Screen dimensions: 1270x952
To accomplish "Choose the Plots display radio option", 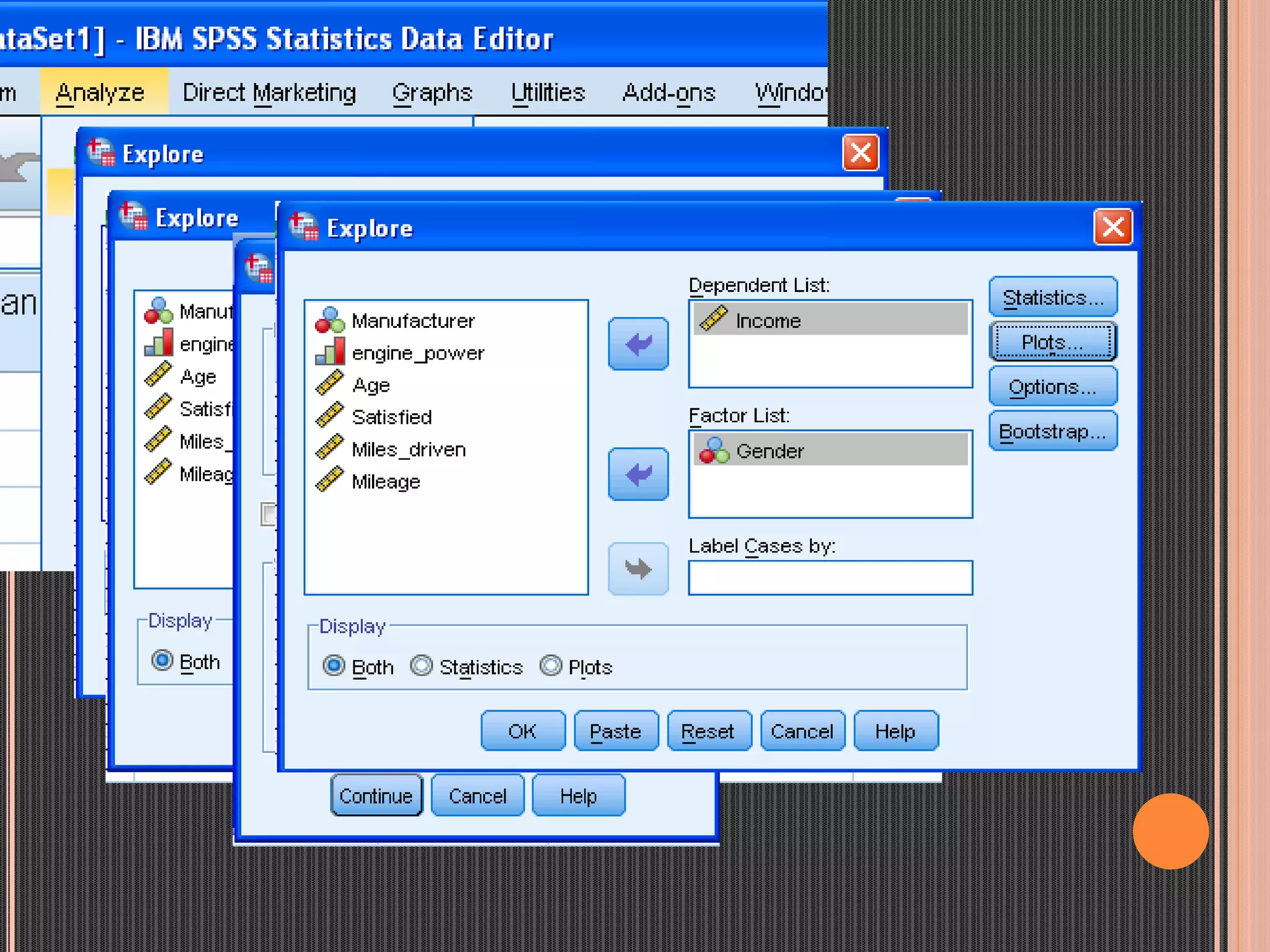I will coord(551,666).
